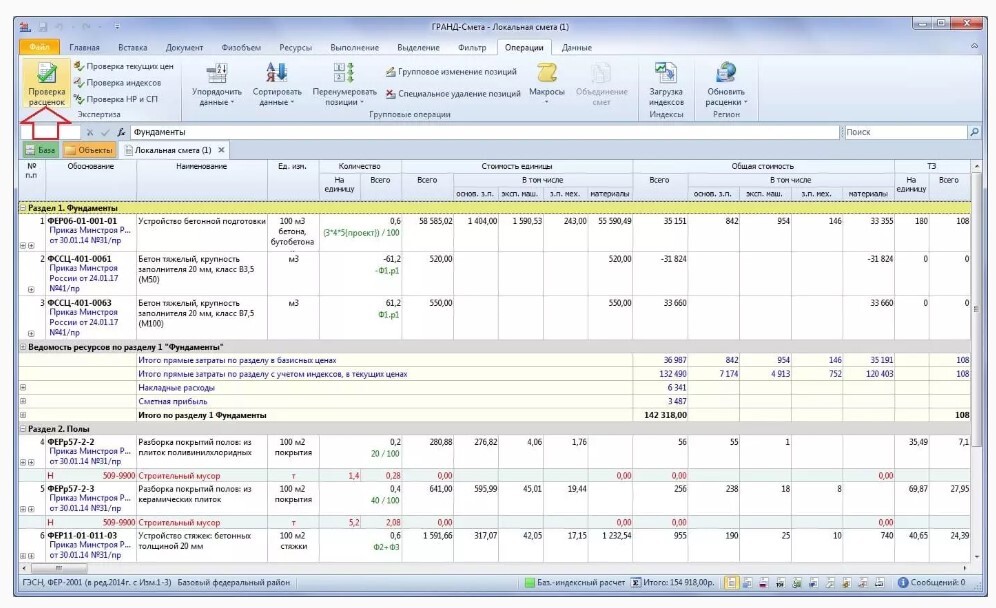
Task: Expand Накладные расходы row
Action: coord(23,387)
